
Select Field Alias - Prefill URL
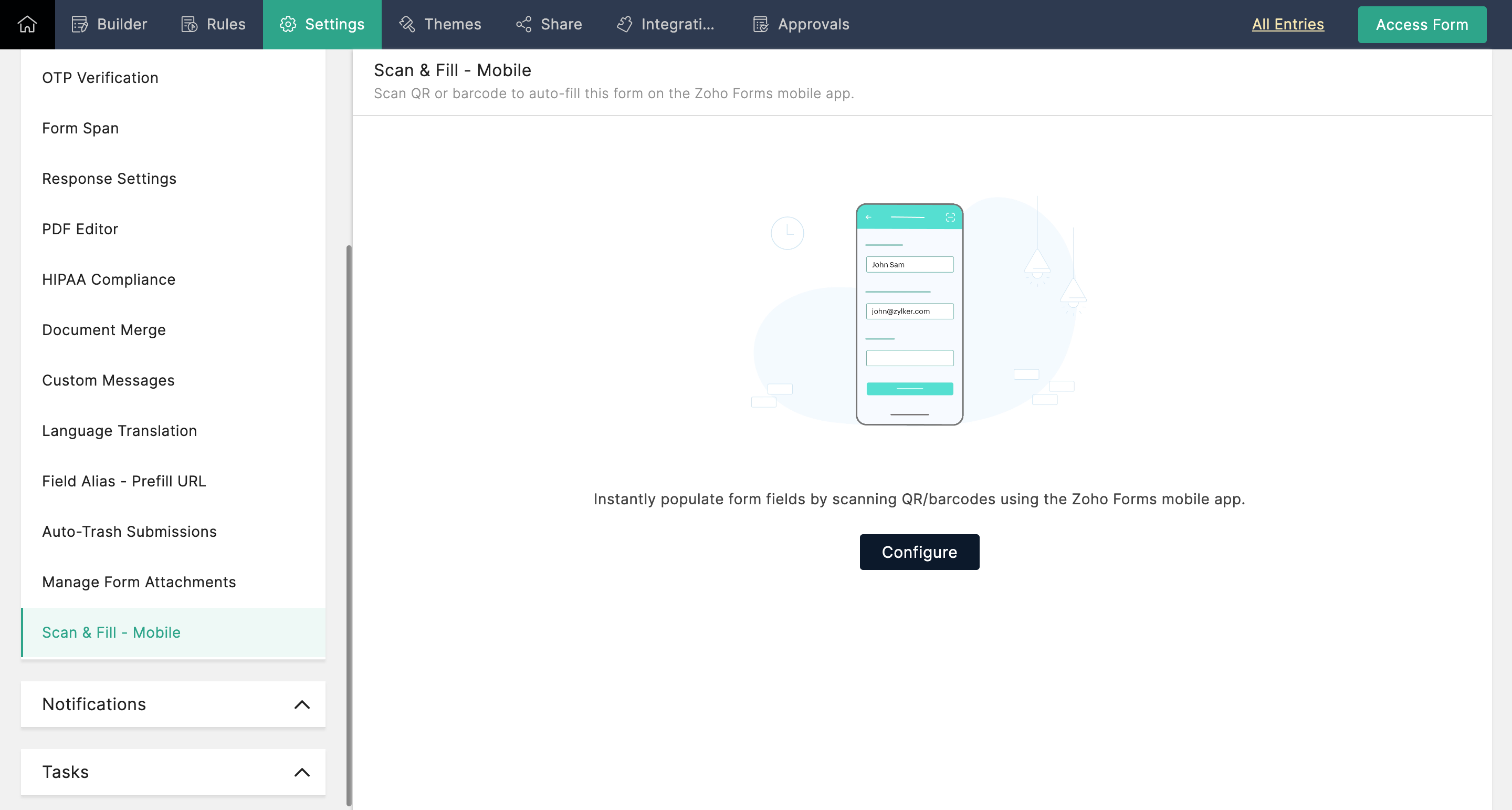(x=124, y=481)
